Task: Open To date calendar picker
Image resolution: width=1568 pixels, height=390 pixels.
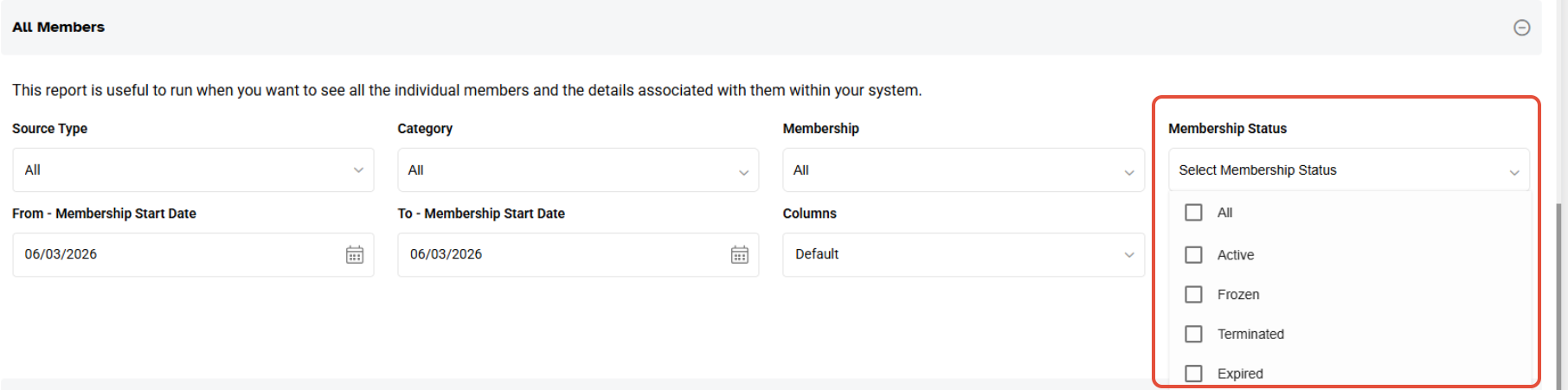Action: coord(740,255)
